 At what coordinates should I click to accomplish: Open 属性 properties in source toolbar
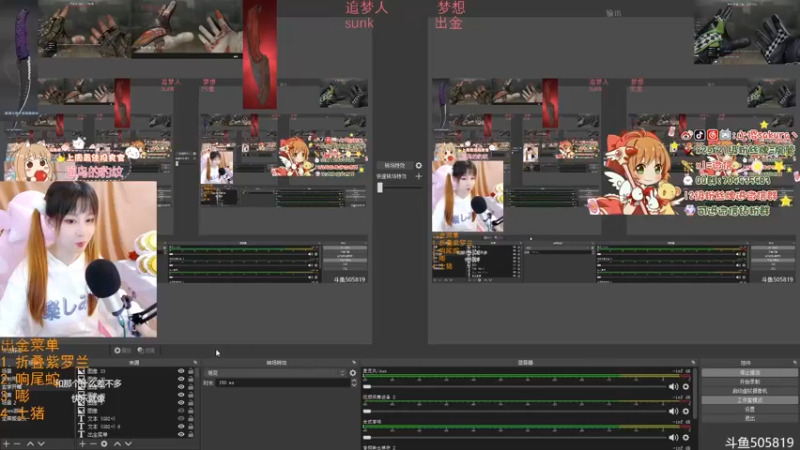122,351
